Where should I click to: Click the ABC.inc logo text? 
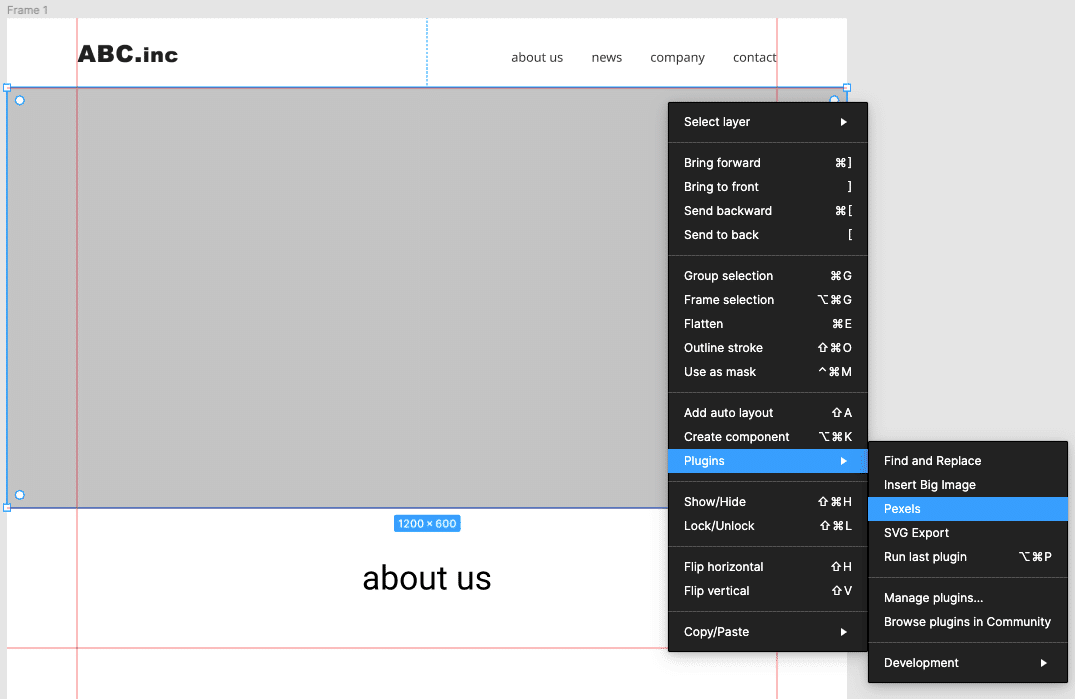(x=128, y=54)
